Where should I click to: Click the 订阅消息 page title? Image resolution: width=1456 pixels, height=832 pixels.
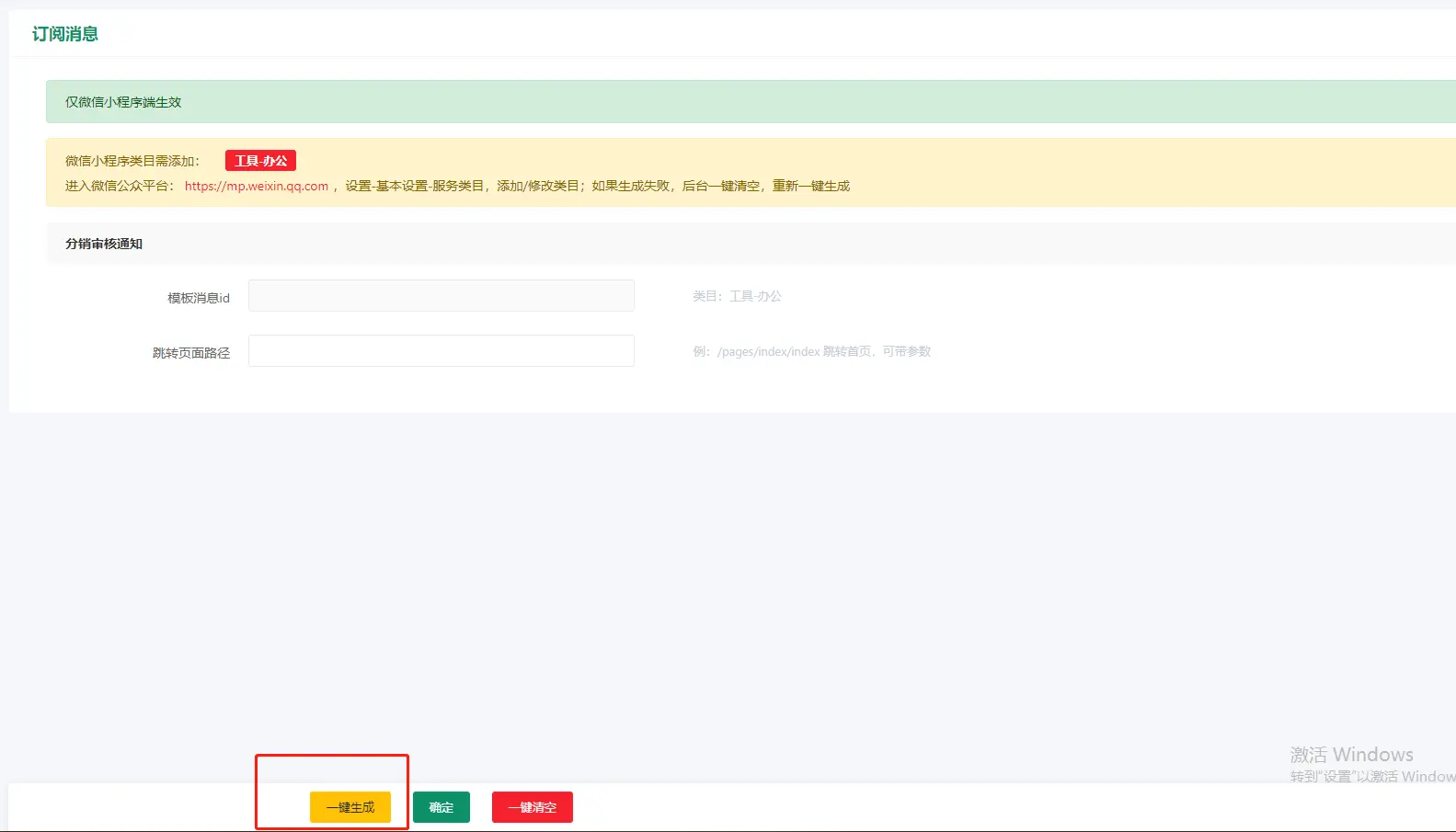pos(65,34)
